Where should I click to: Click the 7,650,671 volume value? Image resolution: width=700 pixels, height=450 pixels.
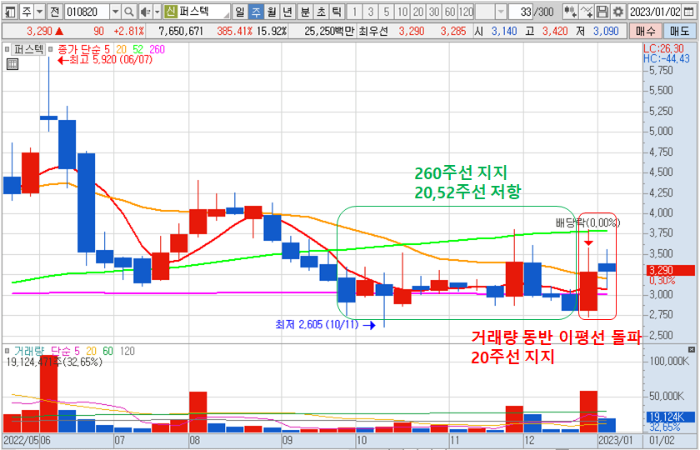click(x=180, y=31)
